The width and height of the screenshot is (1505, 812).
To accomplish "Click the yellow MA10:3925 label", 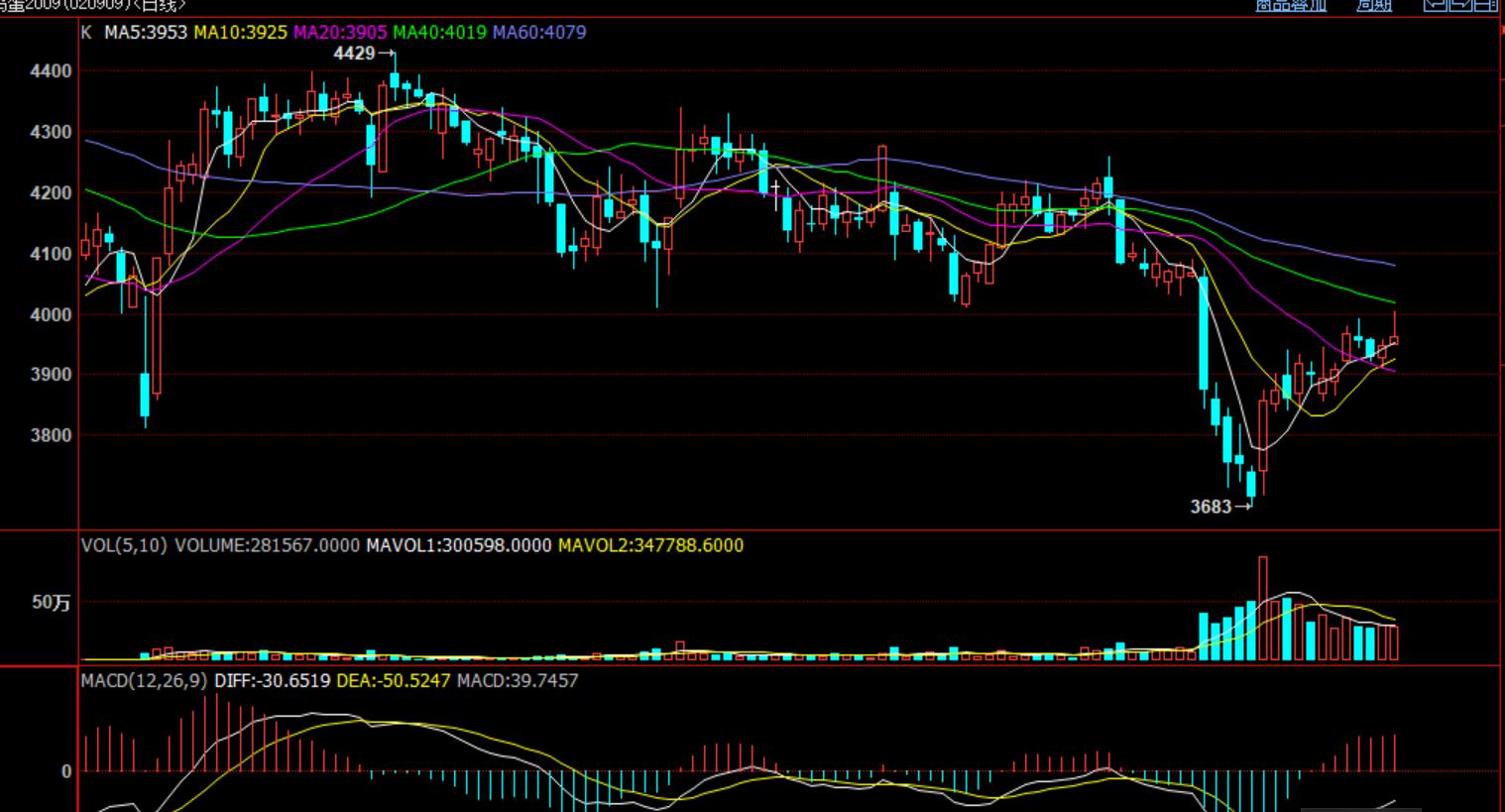I will [240, 32].
